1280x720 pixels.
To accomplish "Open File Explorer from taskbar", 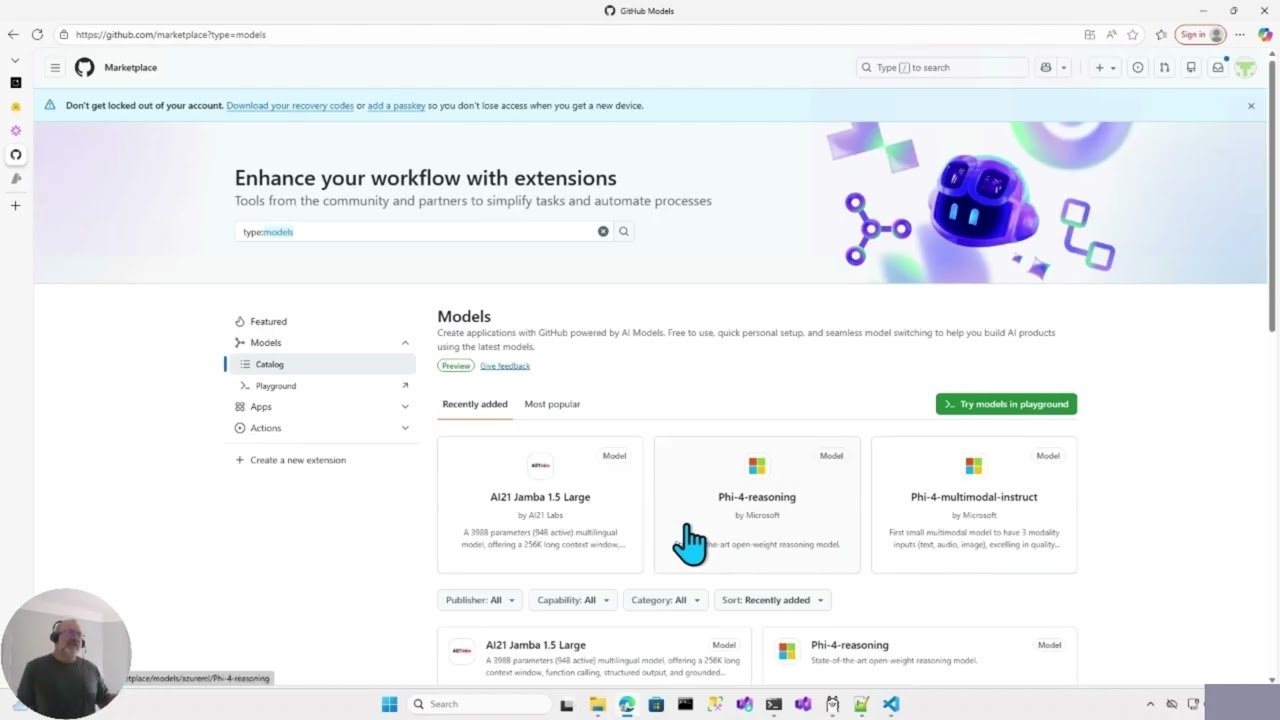I will pos(597,704).
